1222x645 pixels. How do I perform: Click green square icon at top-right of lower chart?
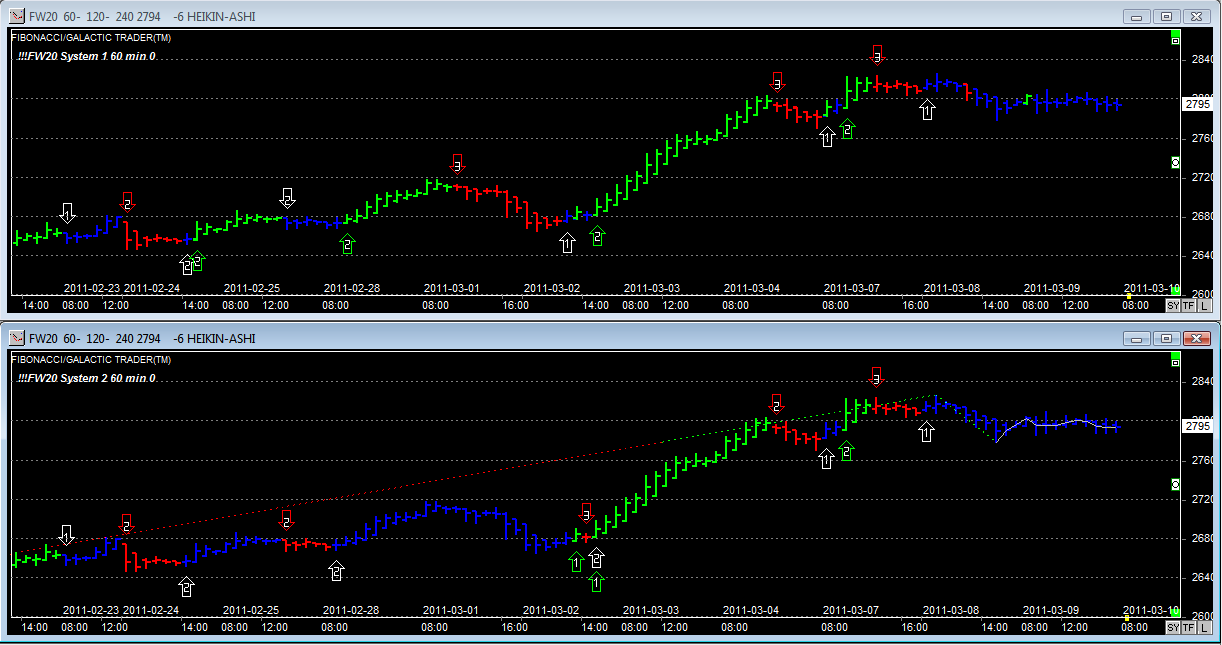point(1175,360)
